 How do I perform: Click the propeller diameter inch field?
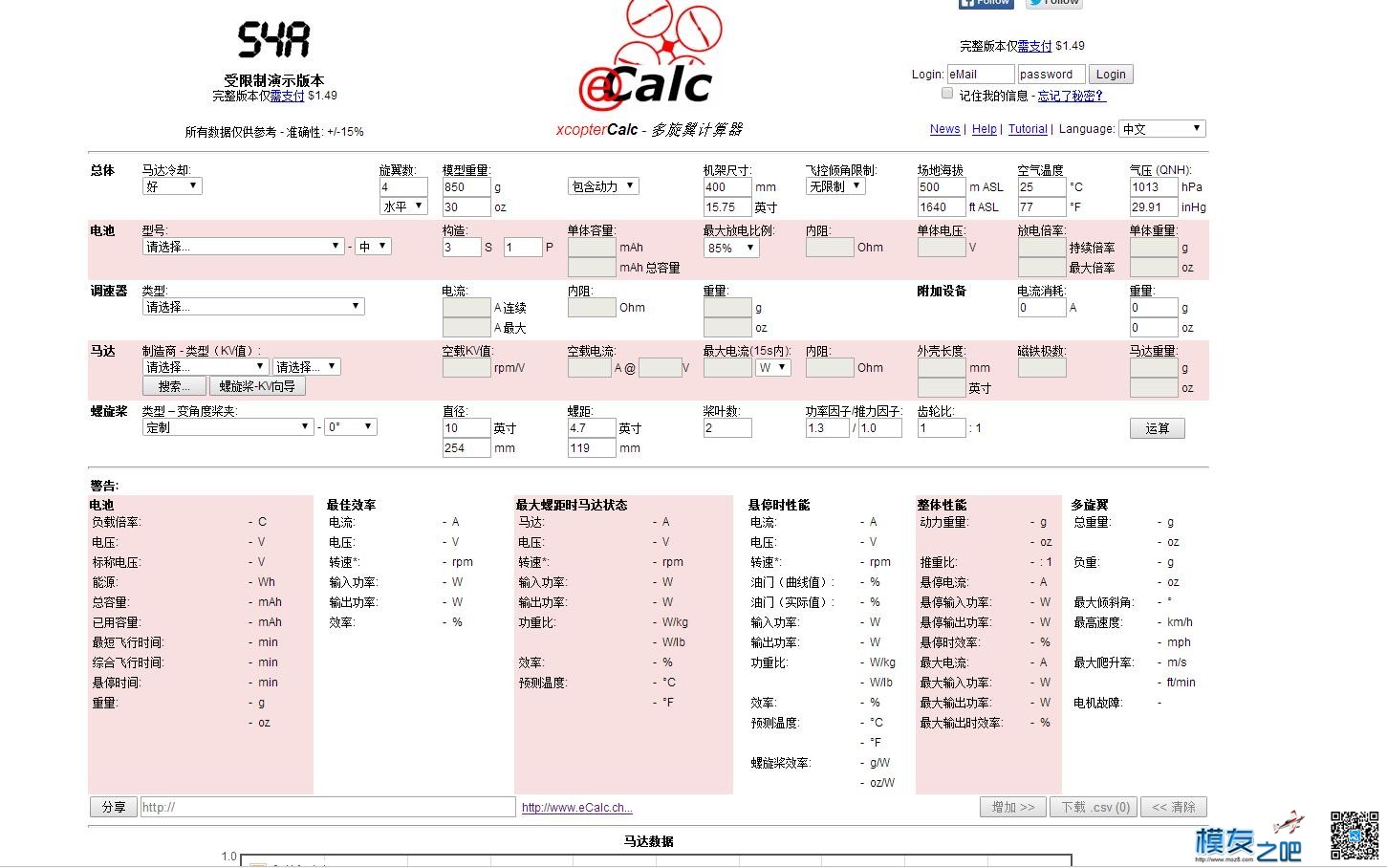point(466,428)
